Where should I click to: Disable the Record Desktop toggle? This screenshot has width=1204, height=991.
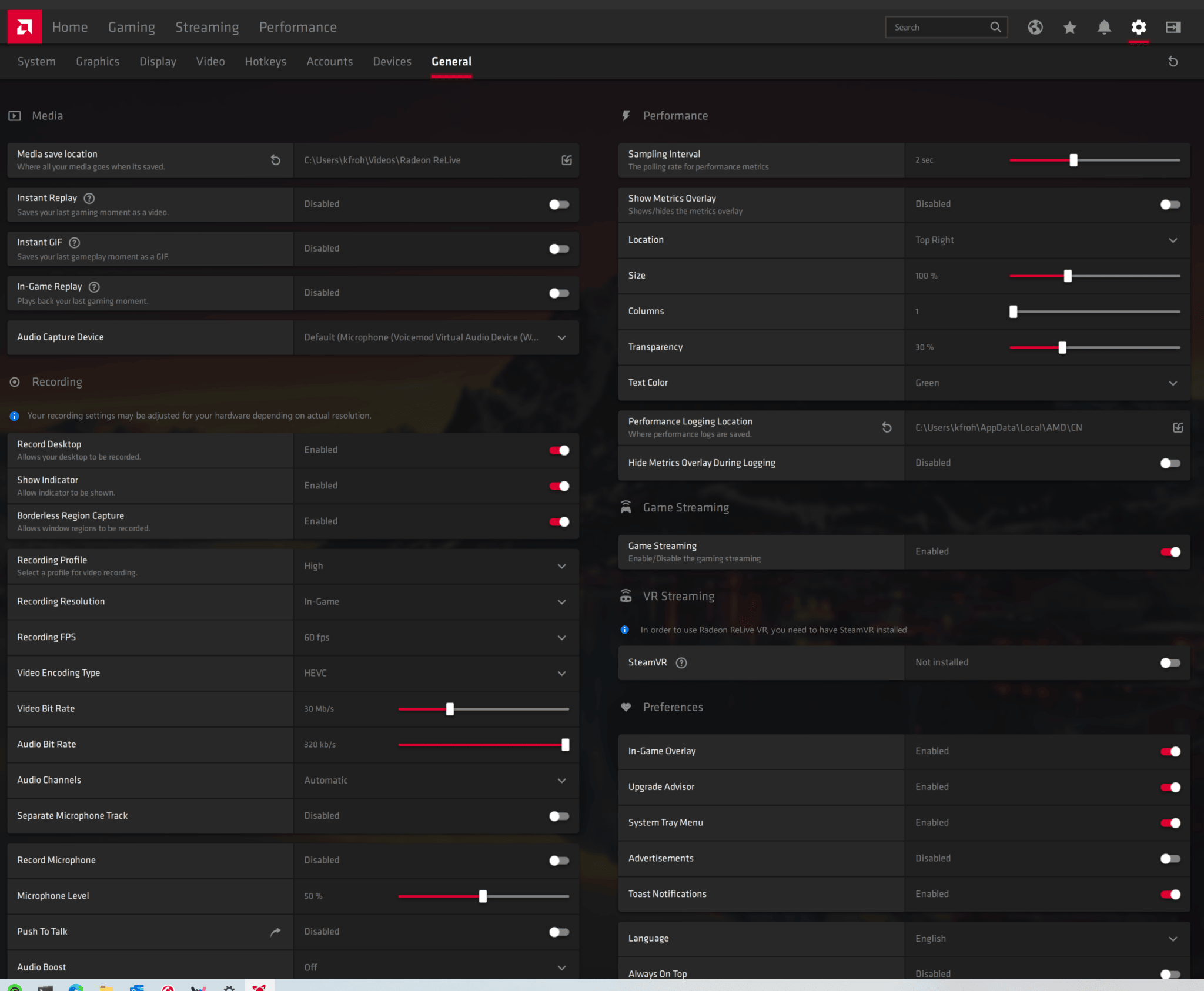(559, 450)
